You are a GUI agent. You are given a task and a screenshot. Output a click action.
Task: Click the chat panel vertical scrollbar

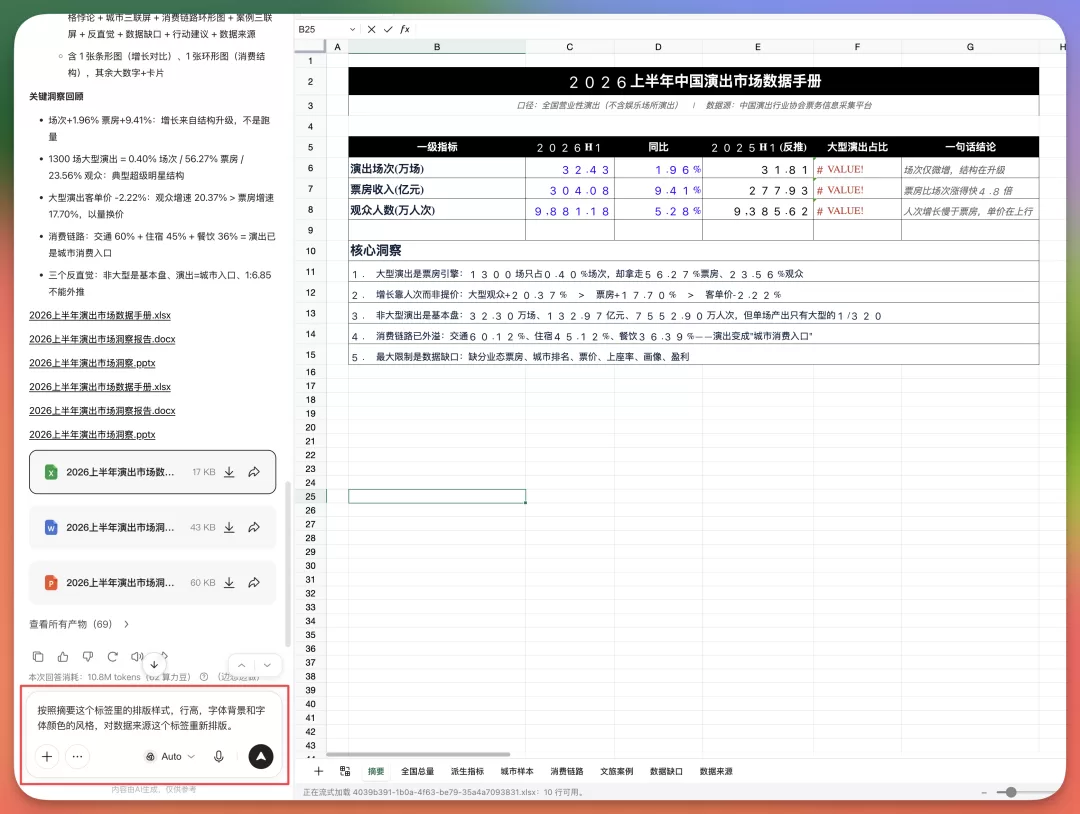288,563
